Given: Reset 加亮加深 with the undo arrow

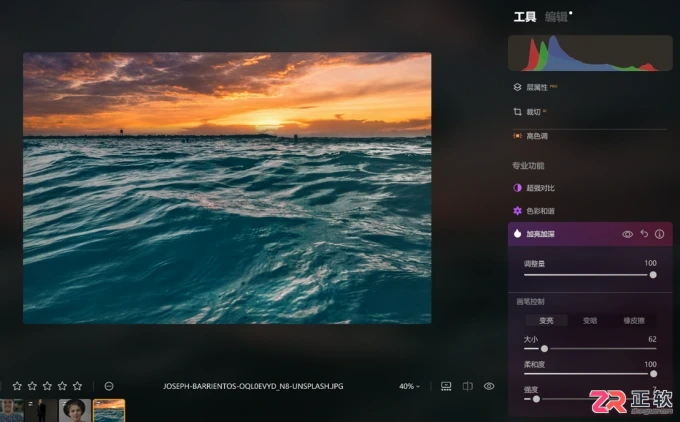Looking at the screenshot, I should [644, 234].
